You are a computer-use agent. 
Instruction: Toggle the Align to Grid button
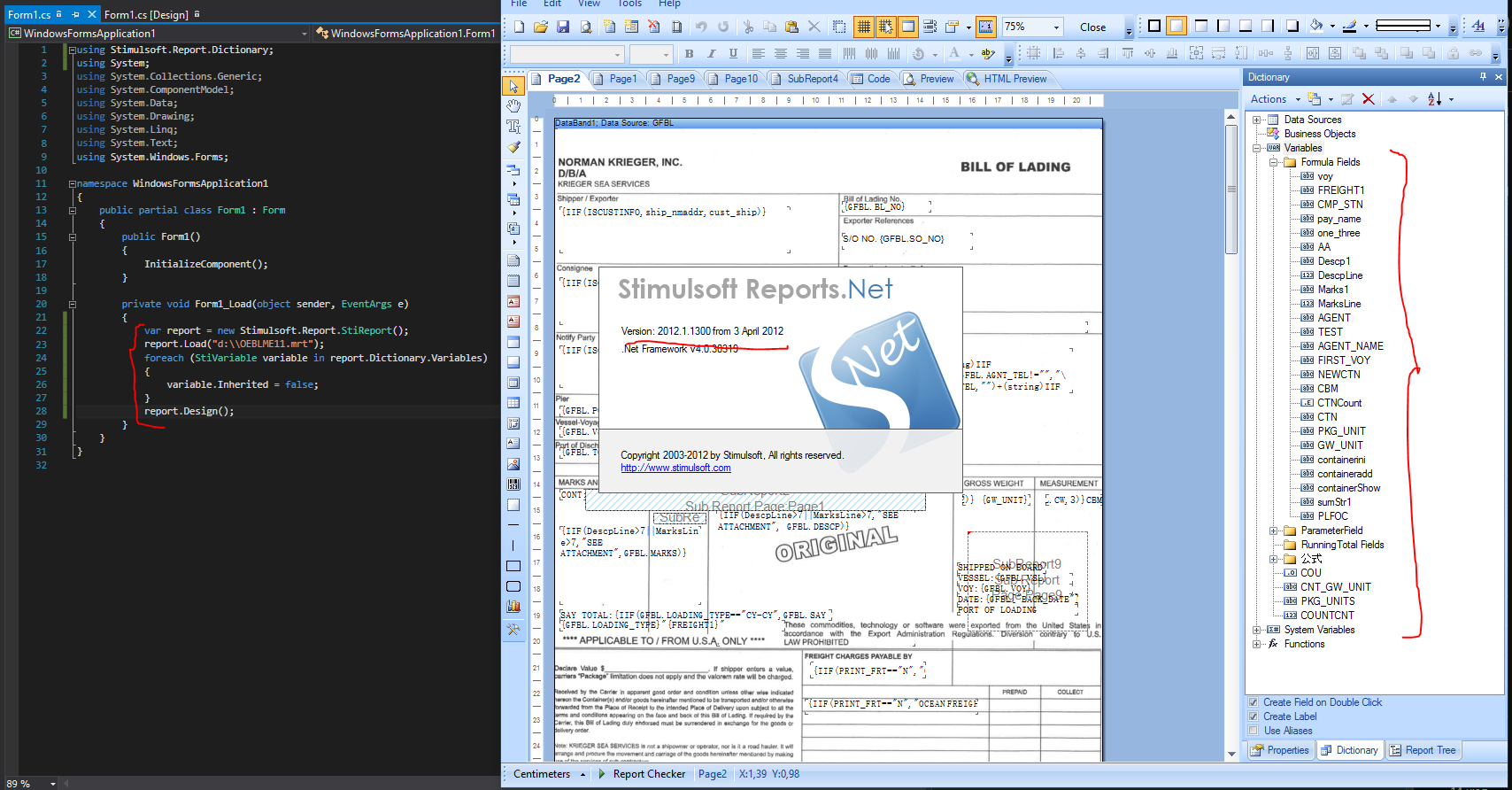click(x=885, y=27)
